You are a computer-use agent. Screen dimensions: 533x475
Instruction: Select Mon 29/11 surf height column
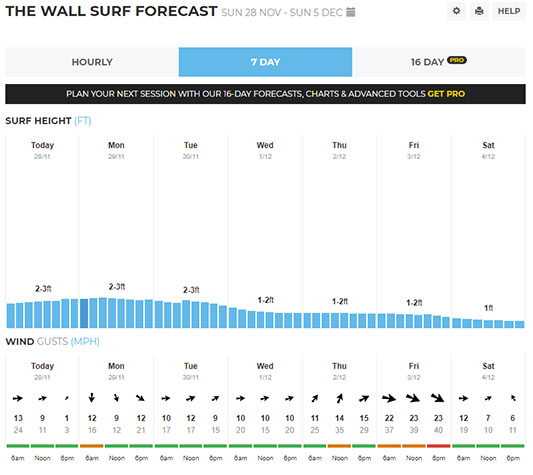(x=117, y=231)
